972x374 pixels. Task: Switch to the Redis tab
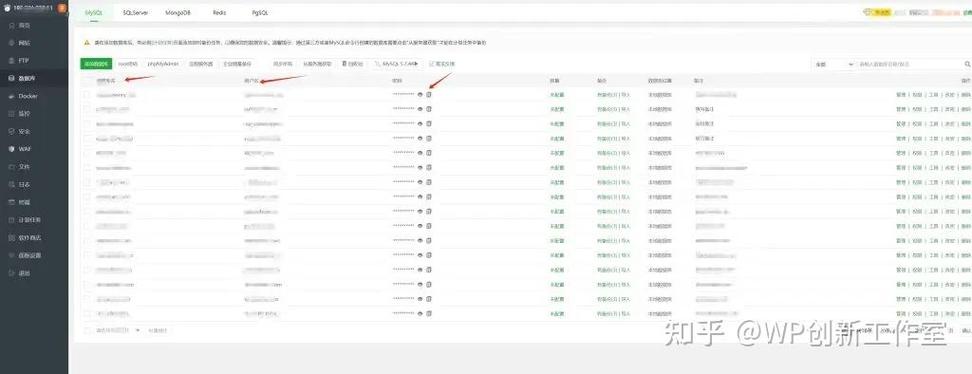point(219,12)
